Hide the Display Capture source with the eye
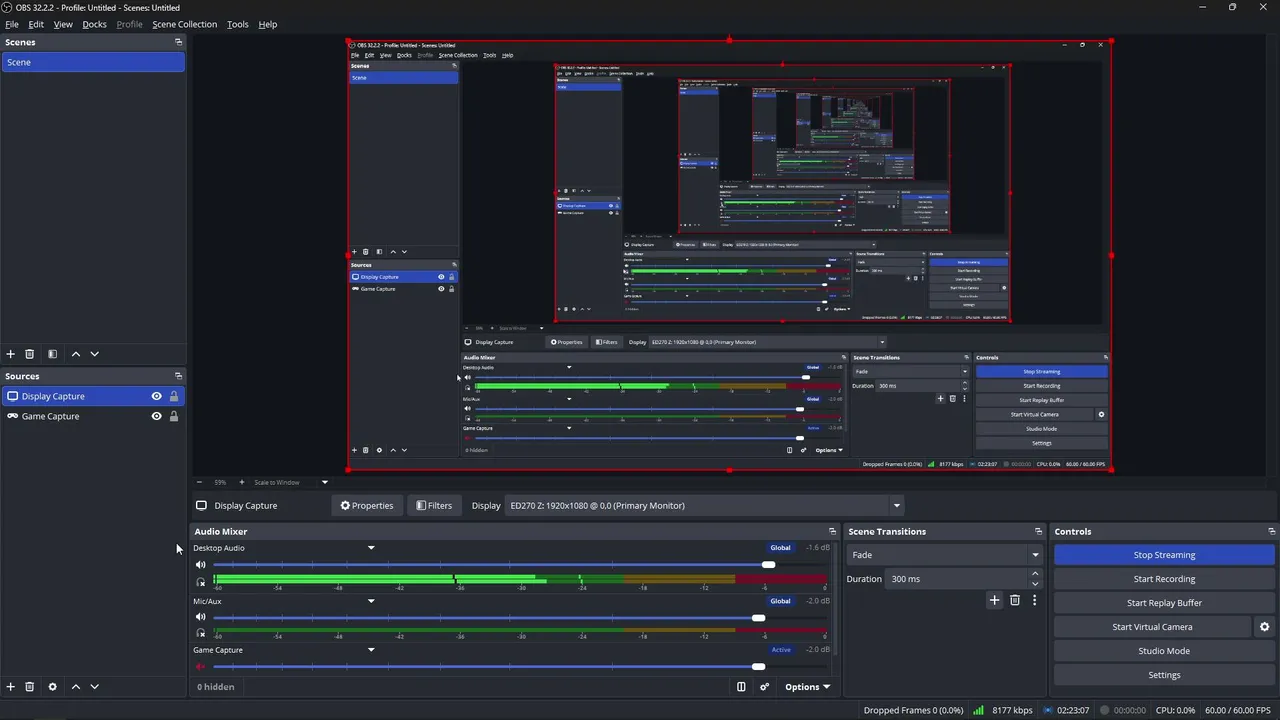Viewport: 1280px width, 720px height. point(156,396)
